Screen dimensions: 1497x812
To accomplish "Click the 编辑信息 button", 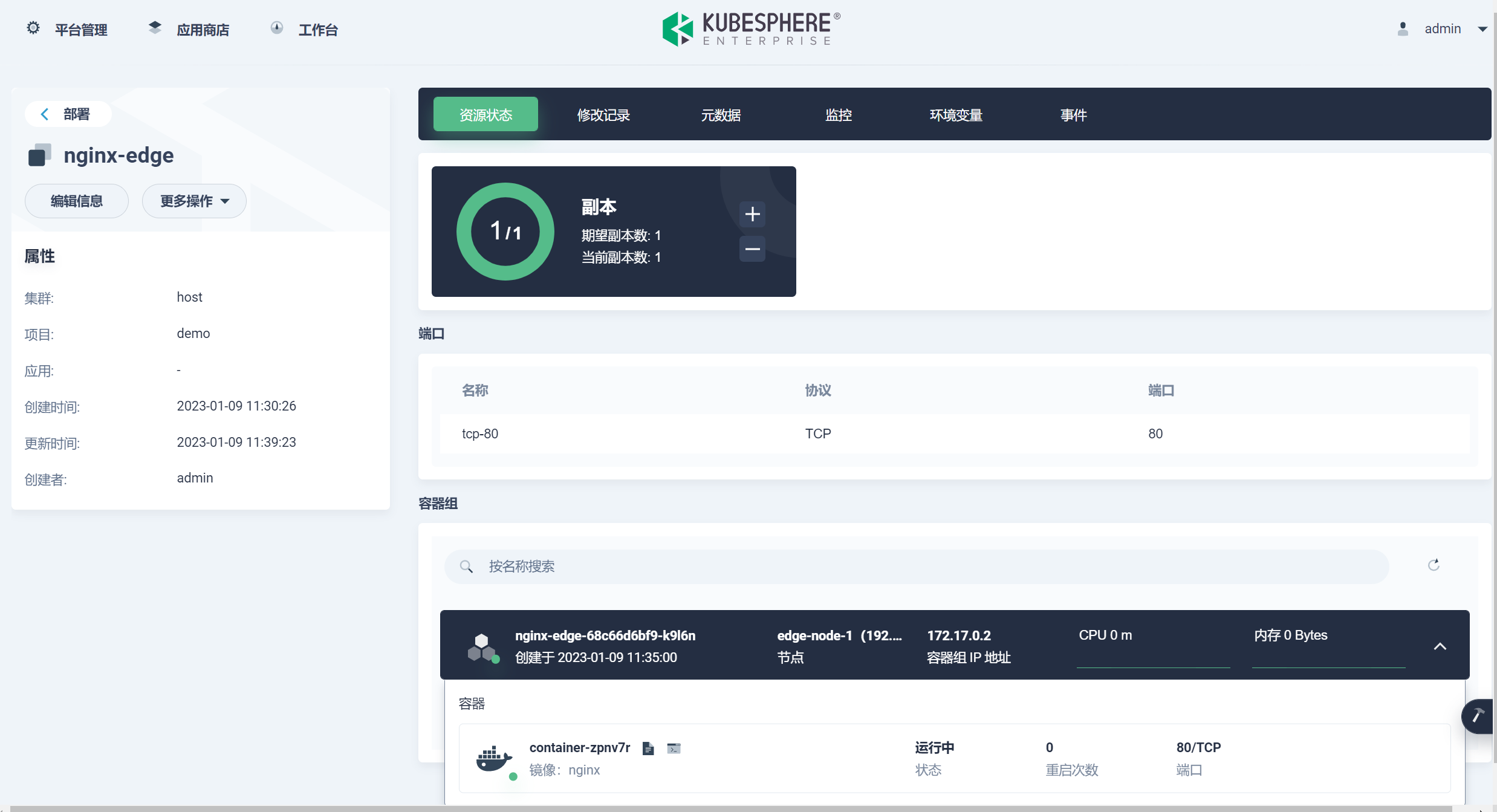I will click(76, 201).
